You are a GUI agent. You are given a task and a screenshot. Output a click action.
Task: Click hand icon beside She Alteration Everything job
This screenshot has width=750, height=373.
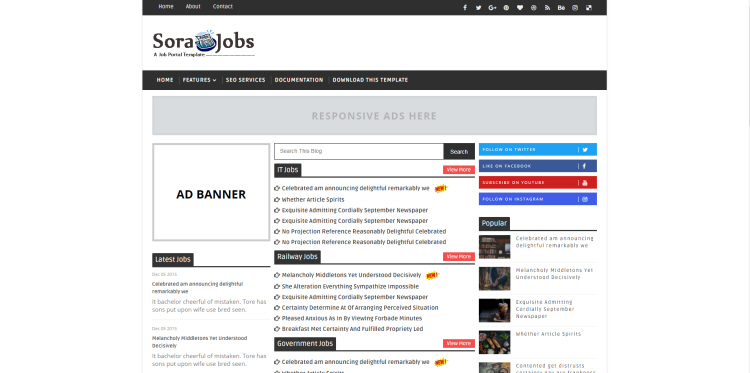pyautogui.click(x=277, y=286)
